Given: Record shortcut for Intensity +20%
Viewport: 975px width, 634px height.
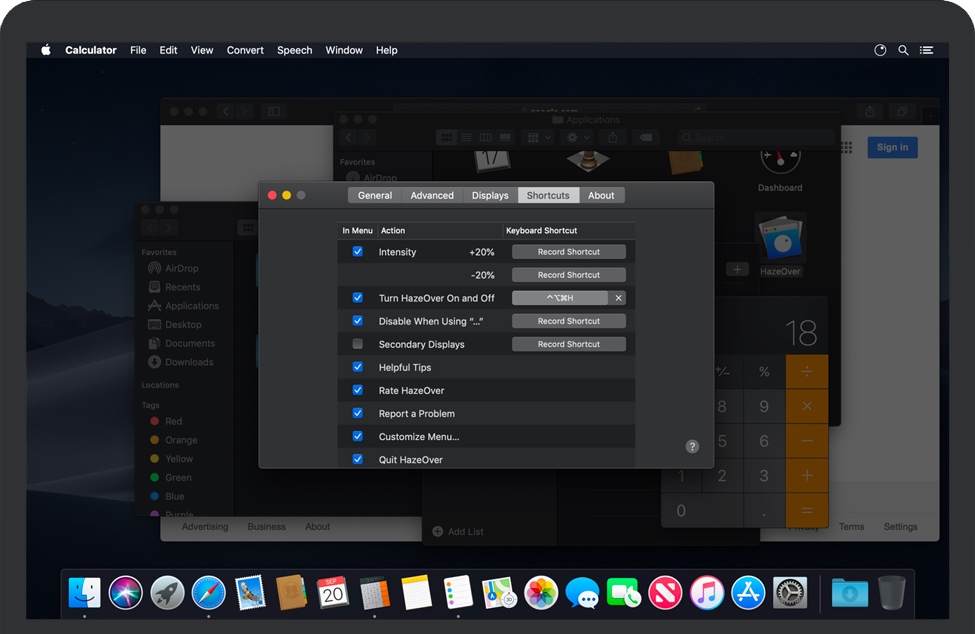Looking at the screenshot, I should pos(568,252).
